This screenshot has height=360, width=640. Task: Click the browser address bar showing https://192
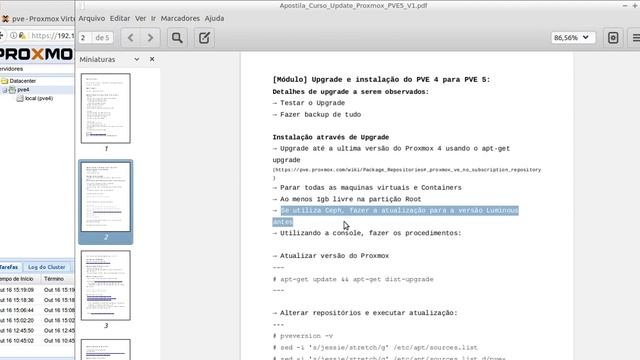point(52,36)
